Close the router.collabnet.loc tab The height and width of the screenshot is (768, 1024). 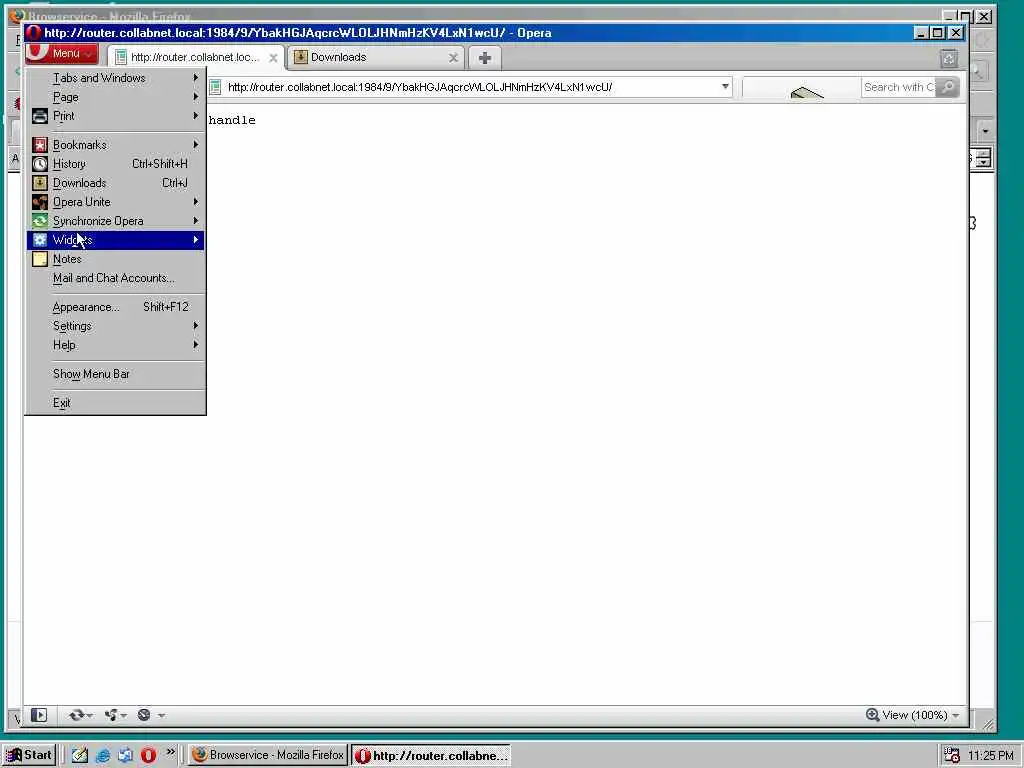click(273, 58)
